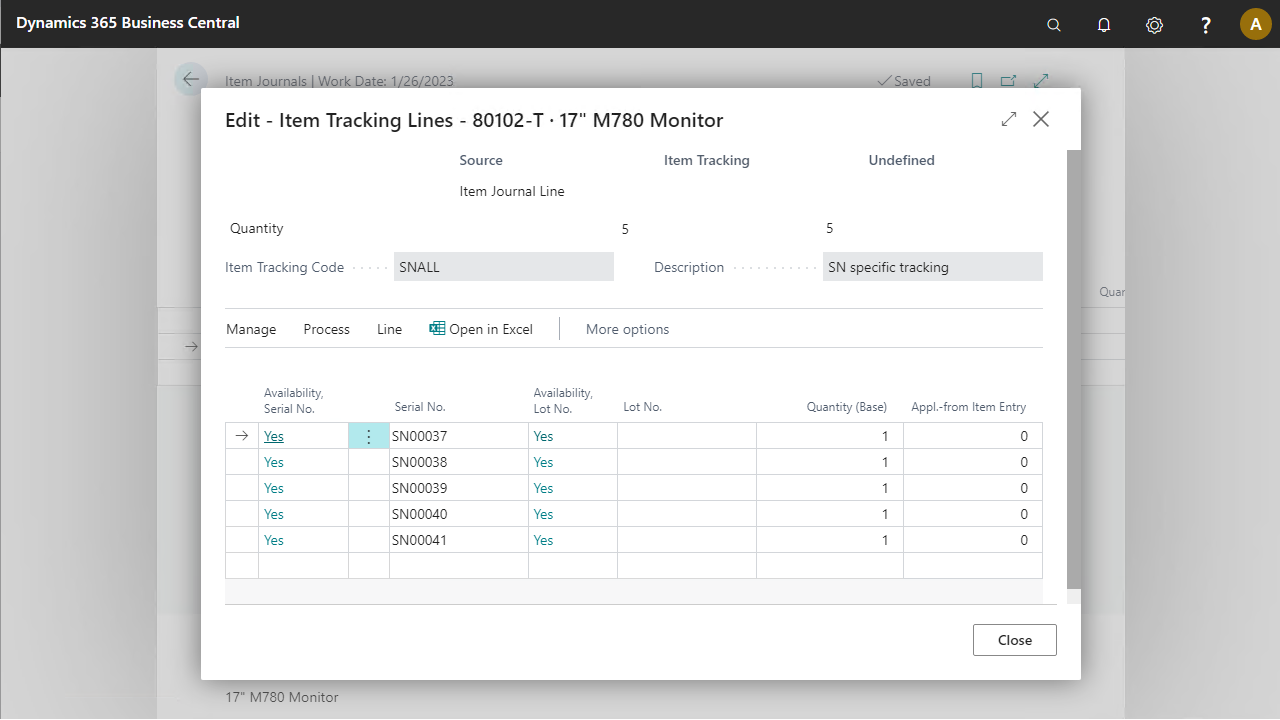
Task: Toggle full-screen arrows on Item Journals page
Action: [x=1041, y=81]
